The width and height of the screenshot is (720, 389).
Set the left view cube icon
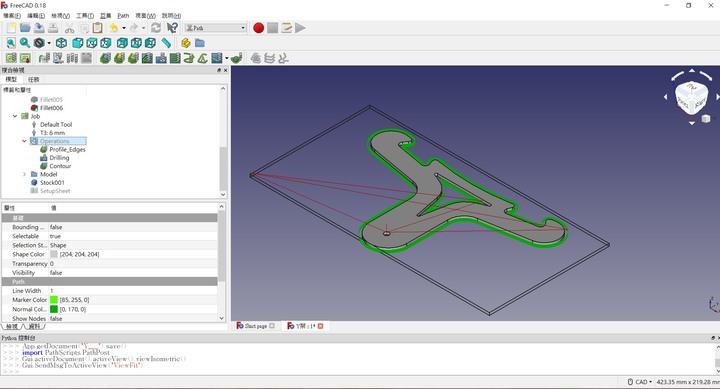coord(150,43)
